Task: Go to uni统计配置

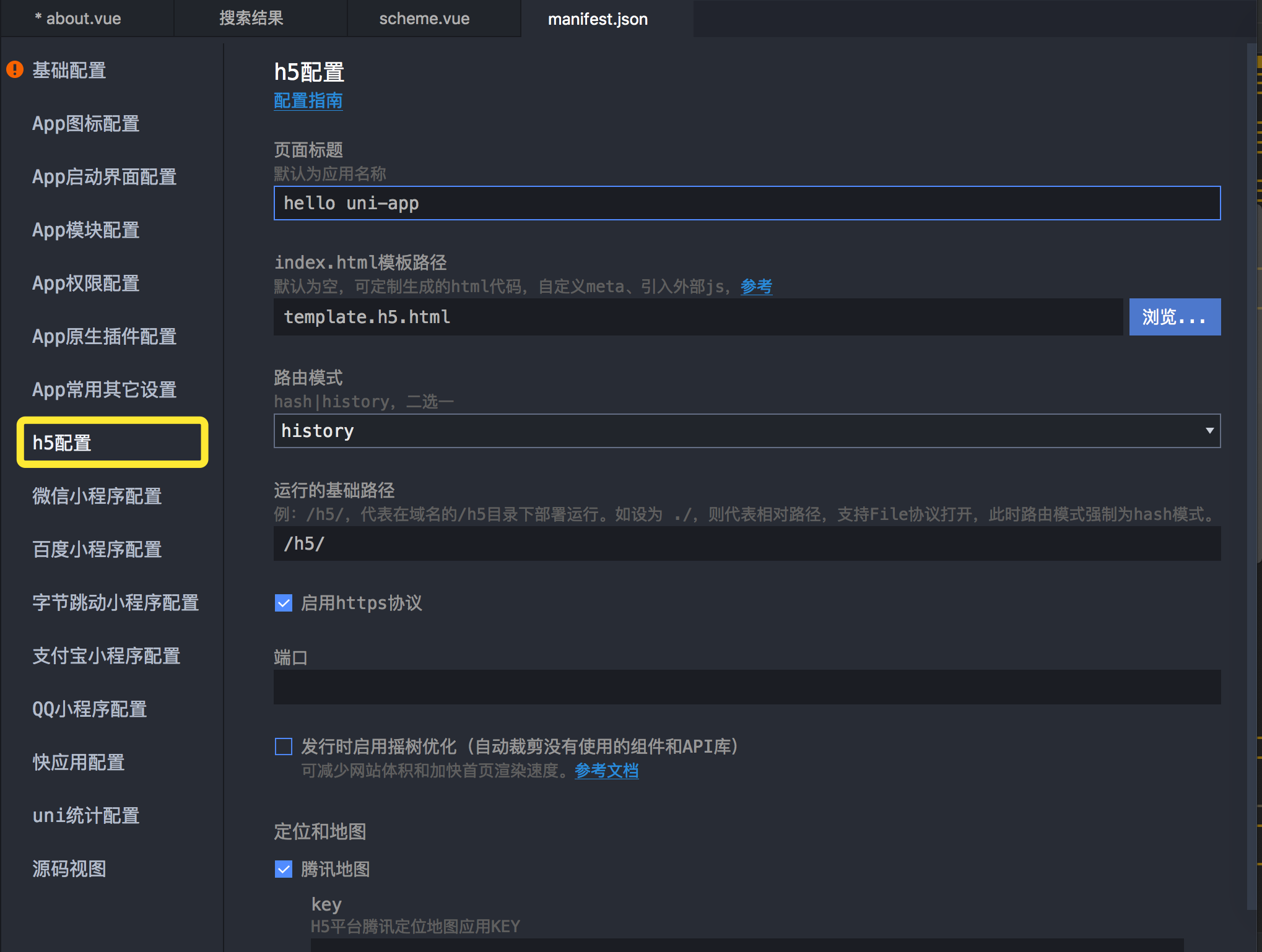Action: pos(85,816)
